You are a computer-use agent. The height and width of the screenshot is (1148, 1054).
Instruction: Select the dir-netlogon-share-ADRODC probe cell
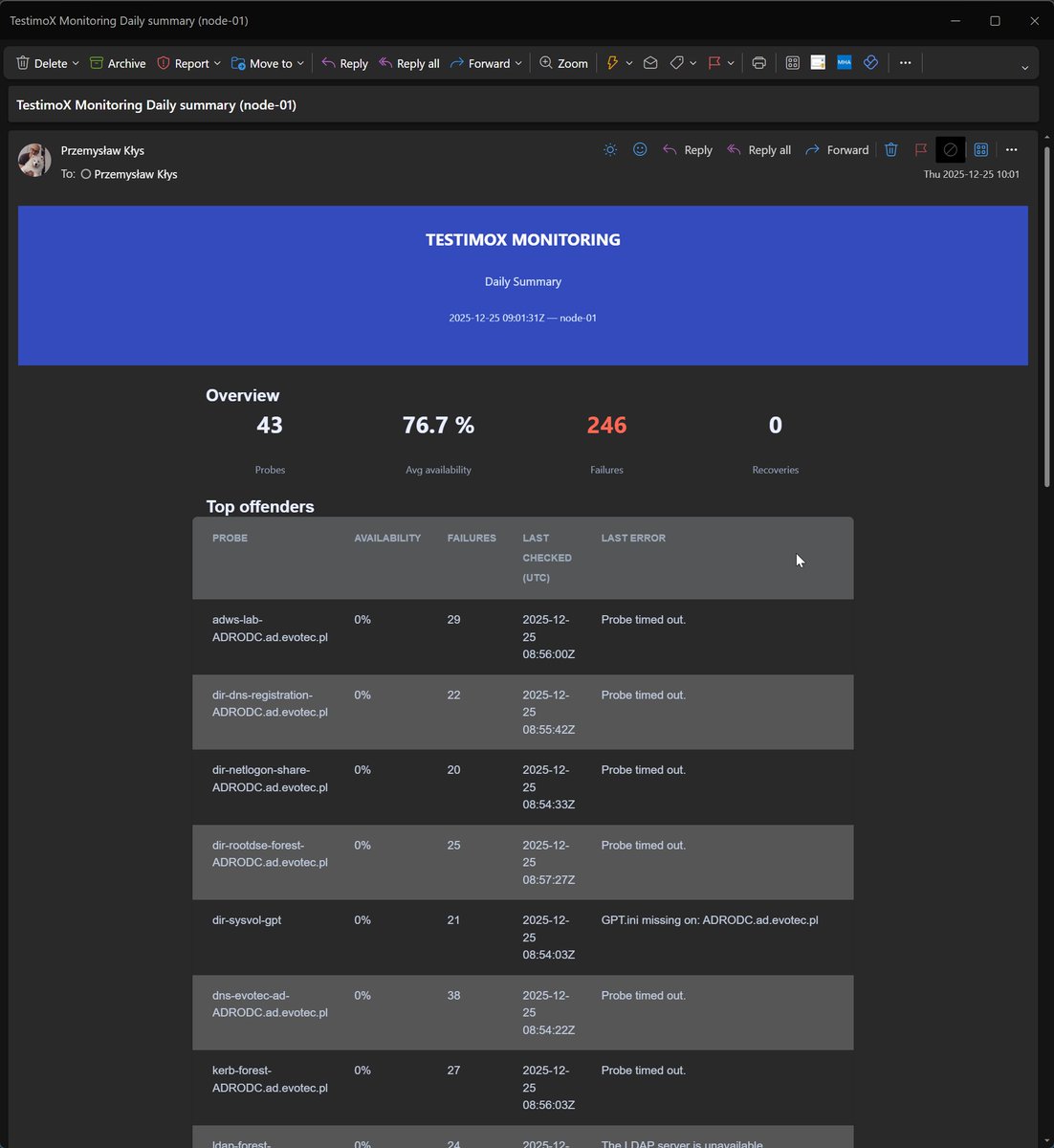point(270,779)
